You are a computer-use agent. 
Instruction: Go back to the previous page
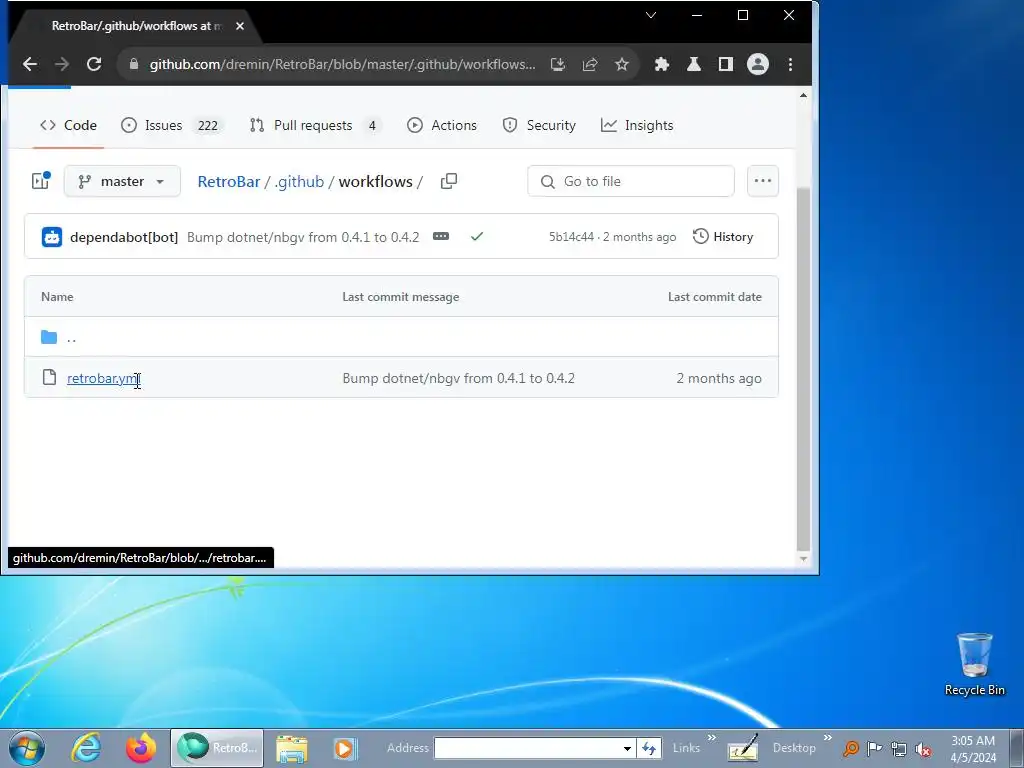29,64
